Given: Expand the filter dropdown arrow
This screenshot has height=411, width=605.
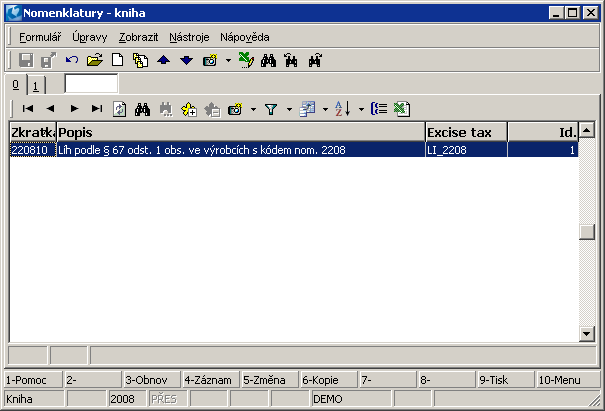Looking at the screenshot, I should tap(289, 109).
